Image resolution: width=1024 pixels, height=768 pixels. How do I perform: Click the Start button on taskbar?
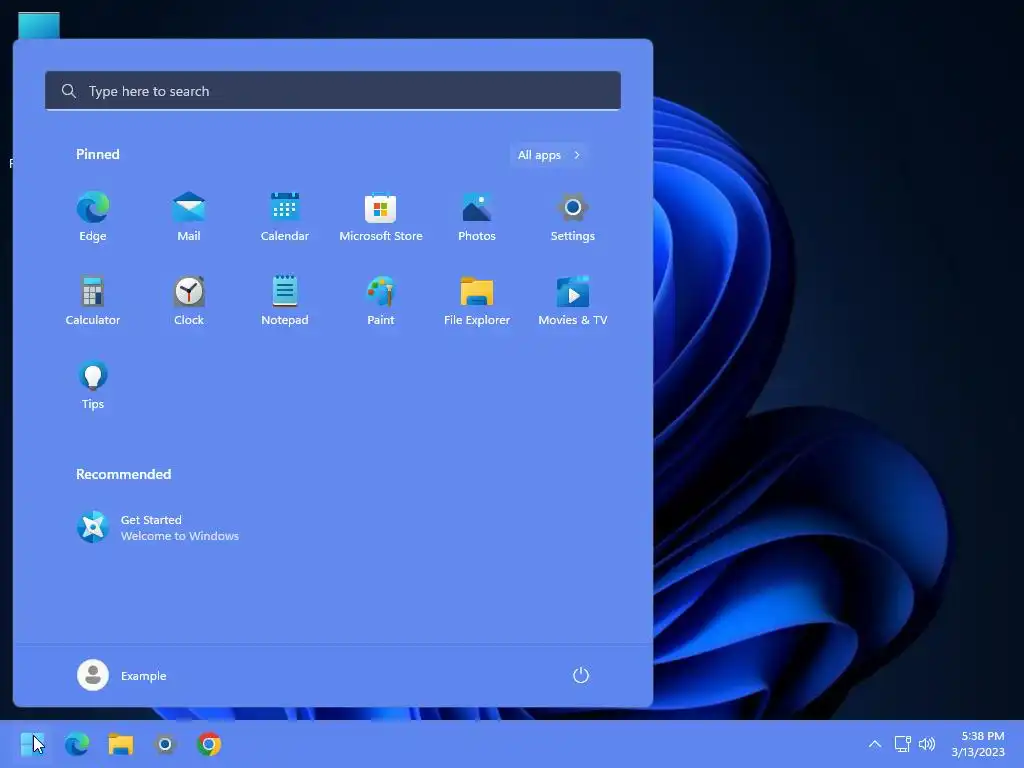(x=33, y=744)
